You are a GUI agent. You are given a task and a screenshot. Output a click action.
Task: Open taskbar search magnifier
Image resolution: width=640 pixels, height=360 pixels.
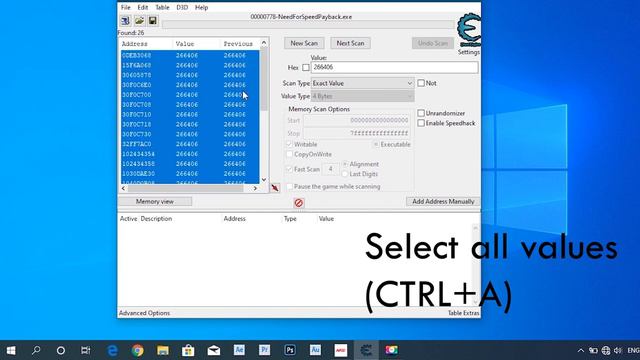click(36, 350)
